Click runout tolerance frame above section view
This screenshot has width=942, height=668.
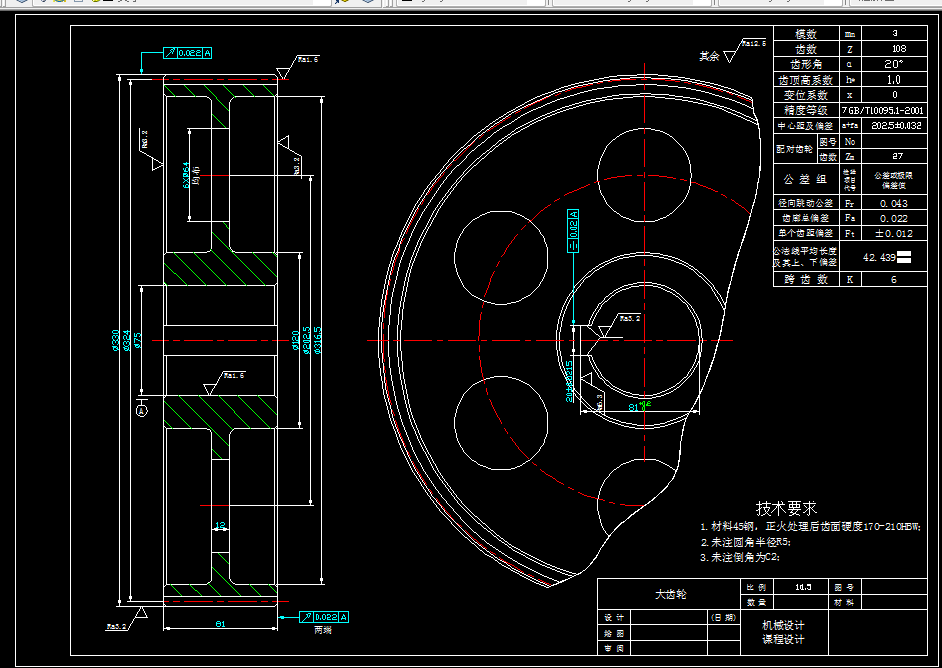point(188,53)
